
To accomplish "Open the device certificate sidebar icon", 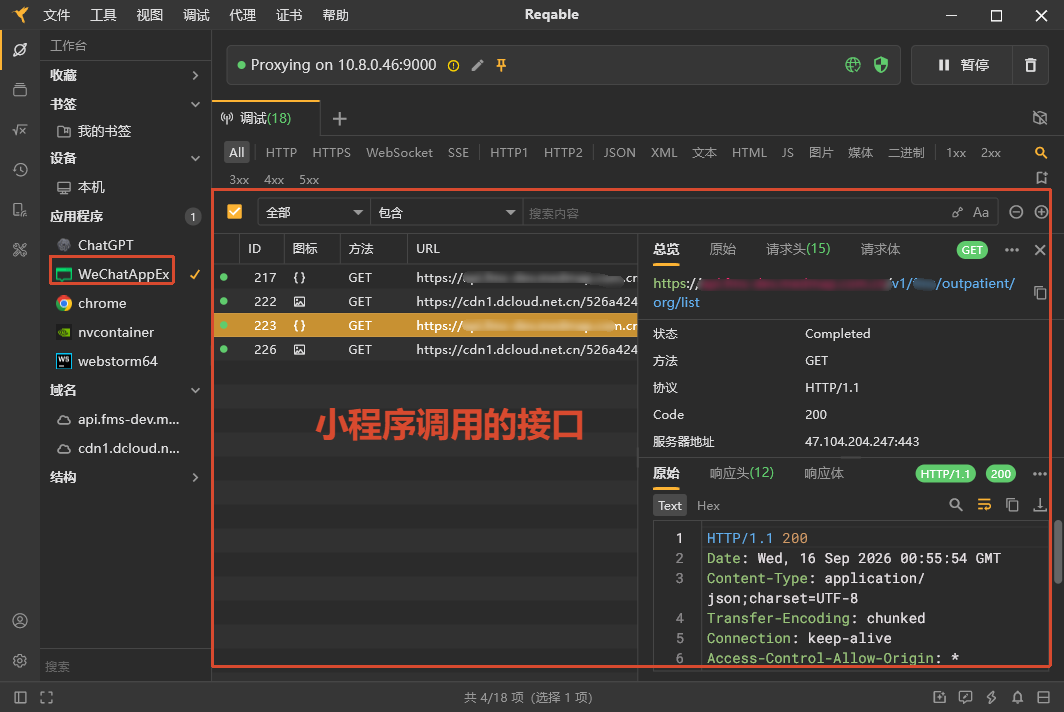I will click(x=20, y=210).
